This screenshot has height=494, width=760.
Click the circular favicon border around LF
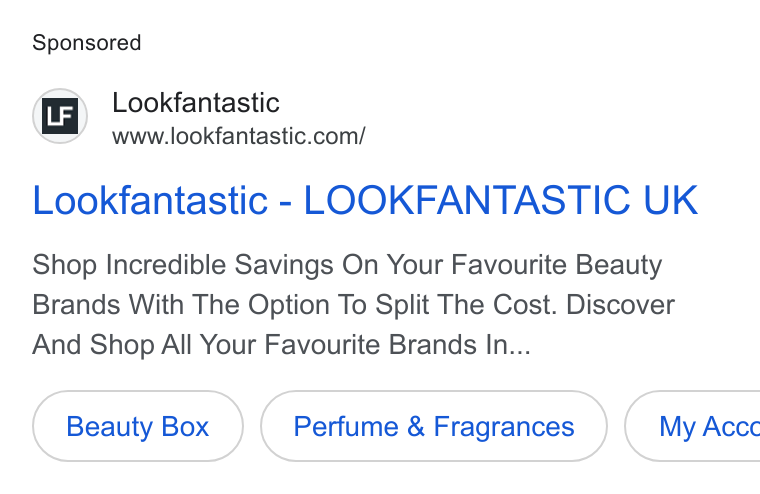[60, 116]
